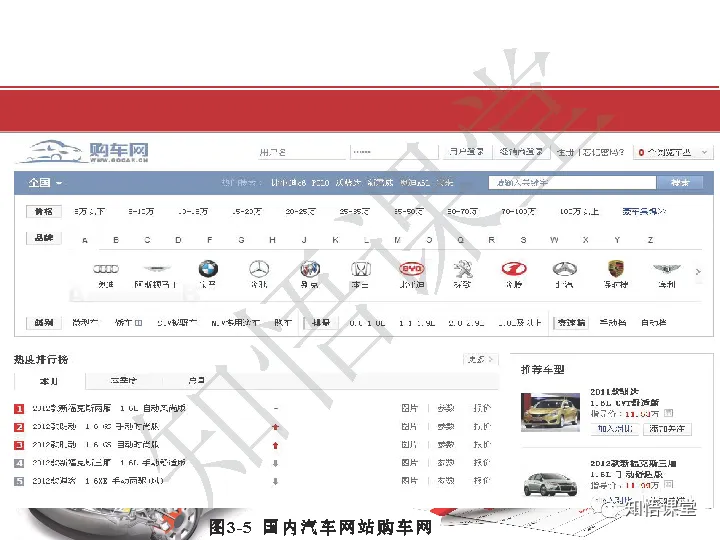Open the 更多条件>> more filters link
Screen dimensions: 720x540
coord(644,211)
